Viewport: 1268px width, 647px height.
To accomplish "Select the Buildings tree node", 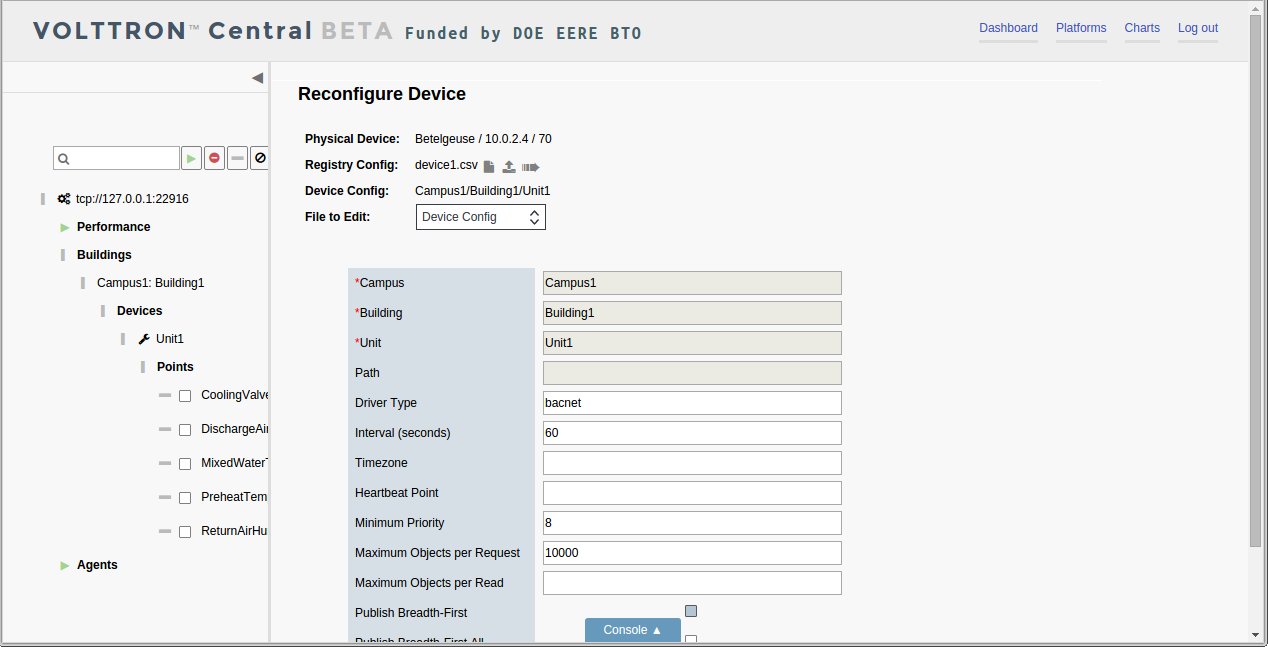I will point(104,255).
